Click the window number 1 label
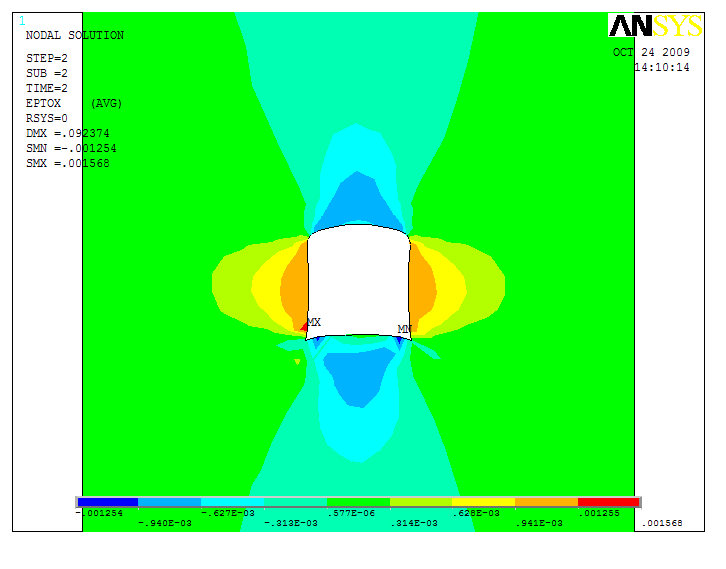 [22, 20]
